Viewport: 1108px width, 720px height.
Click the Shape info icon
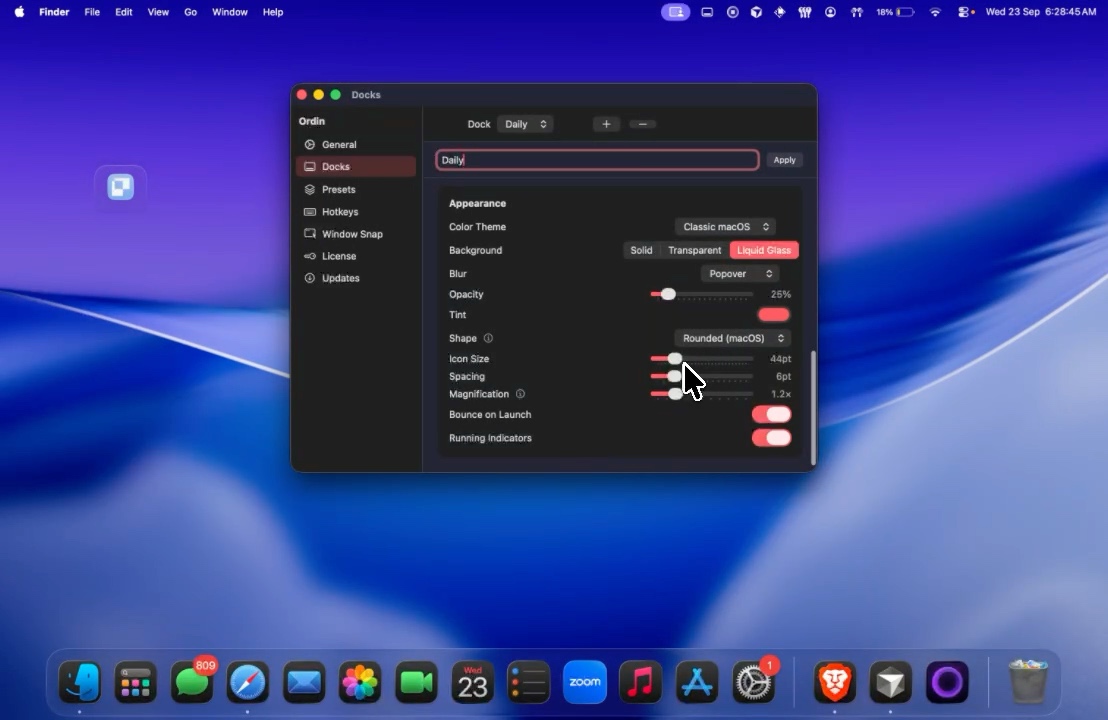click(488, 338)
